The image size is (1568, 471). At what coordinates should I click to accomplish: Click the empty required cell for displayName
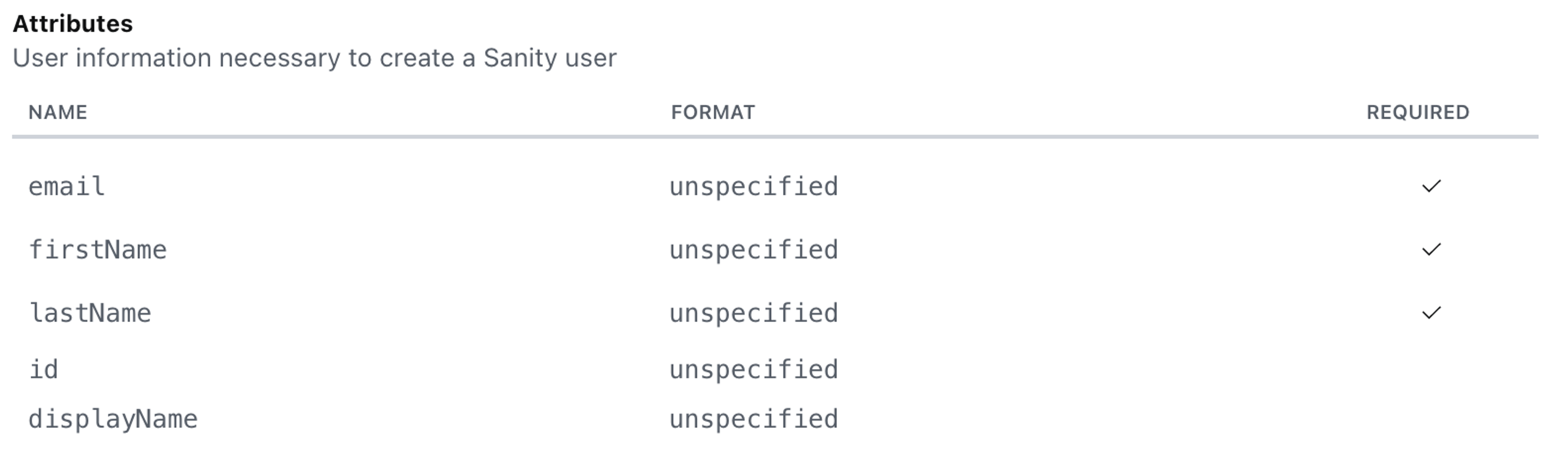(1430, 419)
